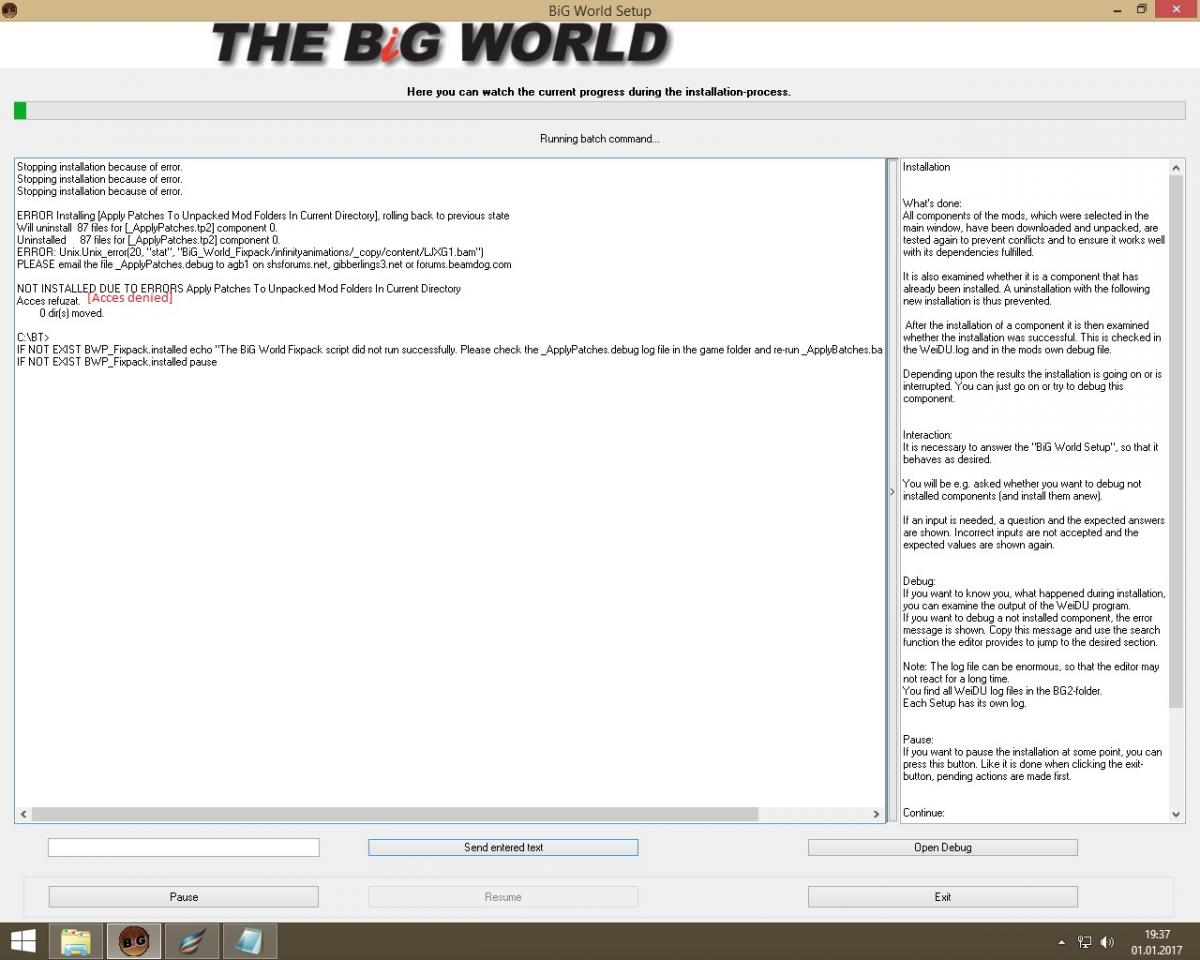Open the Windows Start menu
Screen dimensions: 1200x960
click(23, 941)
